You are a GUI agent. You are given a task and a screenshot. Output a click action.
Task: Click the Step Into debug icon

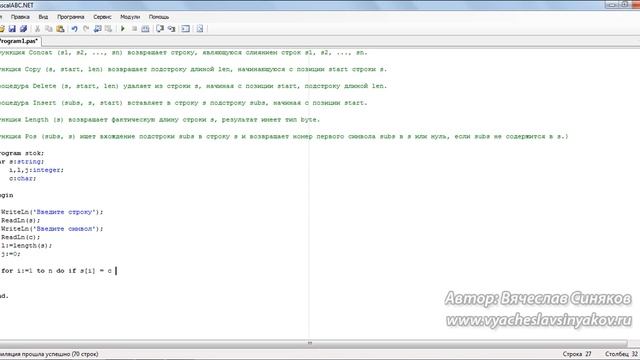pos(171,29)
